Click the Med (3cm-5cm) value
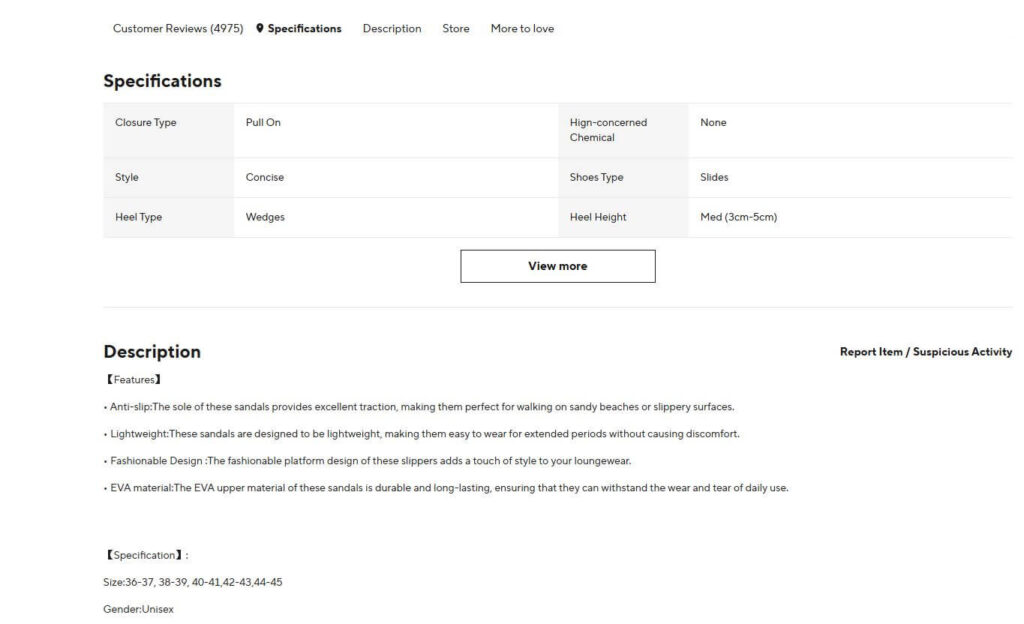The width and height of the screenshot is (1024, 624). pyautogui.click(x=739, y=217)
